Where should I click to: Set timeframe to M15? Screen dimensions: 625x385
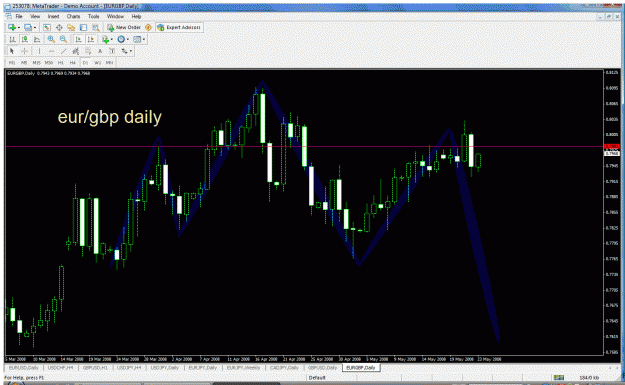point(36,63)
